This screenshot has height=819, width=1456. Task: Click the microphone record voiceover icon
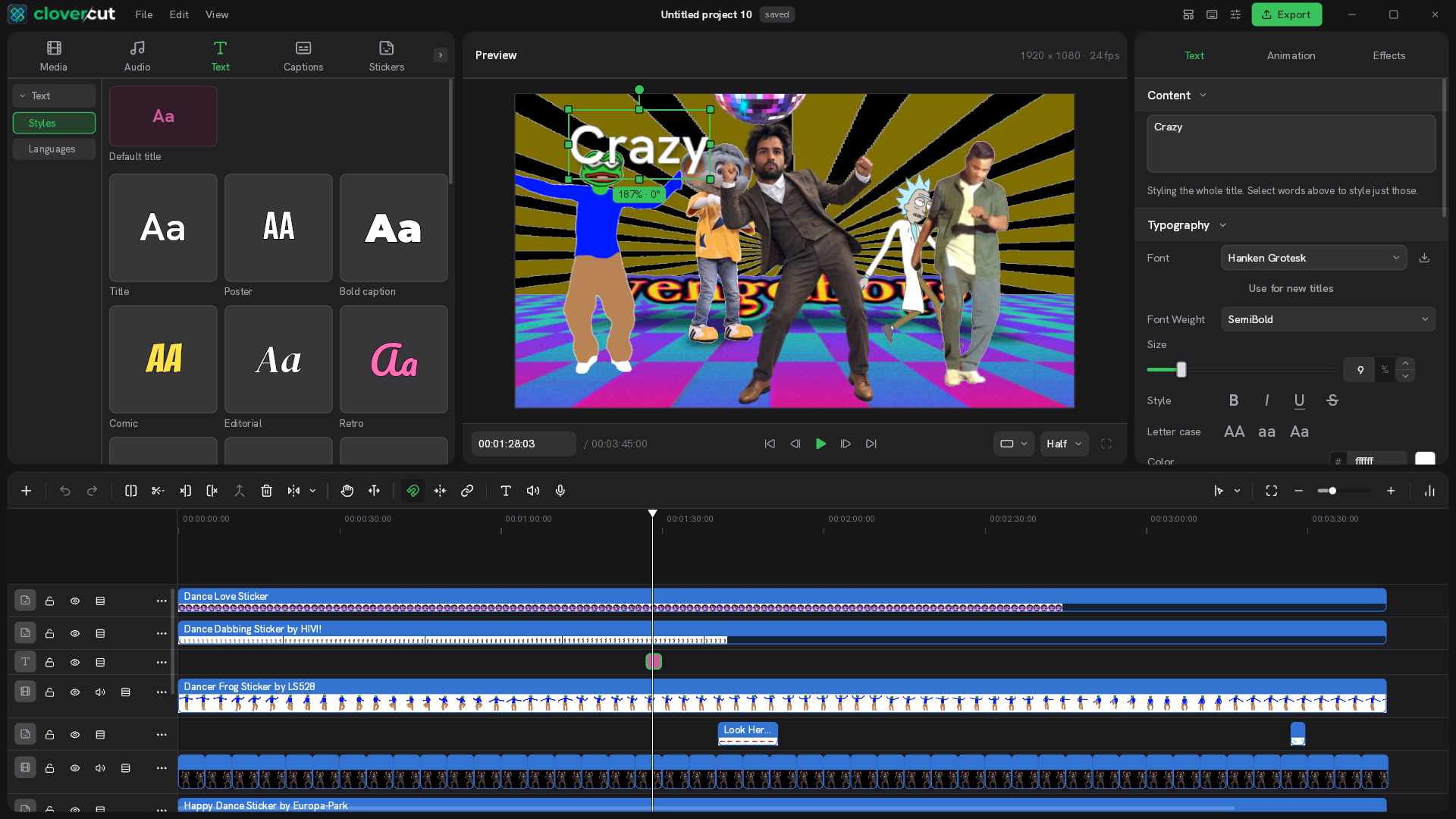[560, 491]
